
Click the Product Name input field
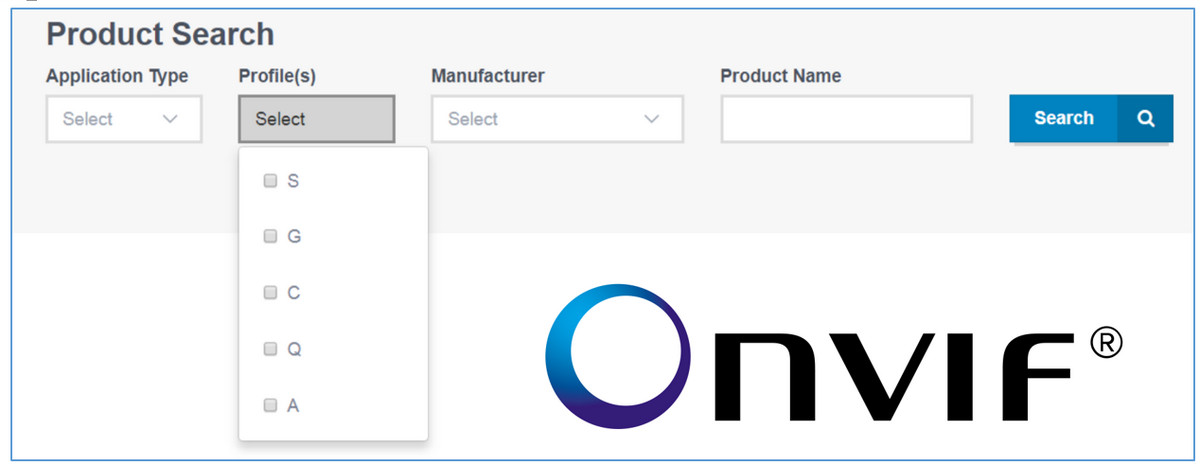pyautogui.click(x=846, y=119)
